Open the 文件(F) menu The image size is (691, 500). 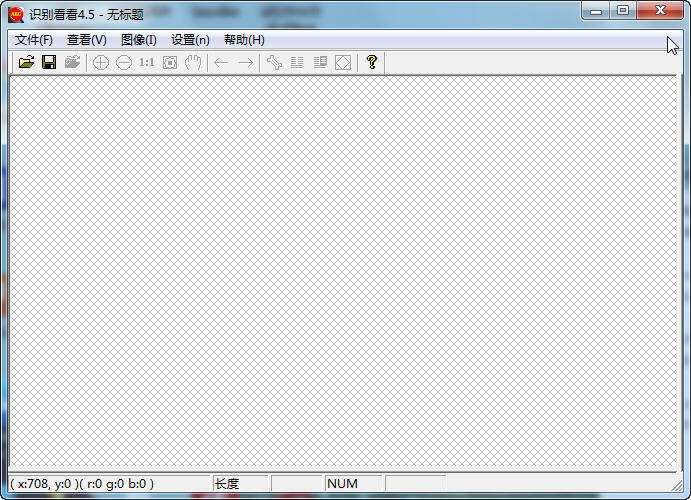[33, 40]
